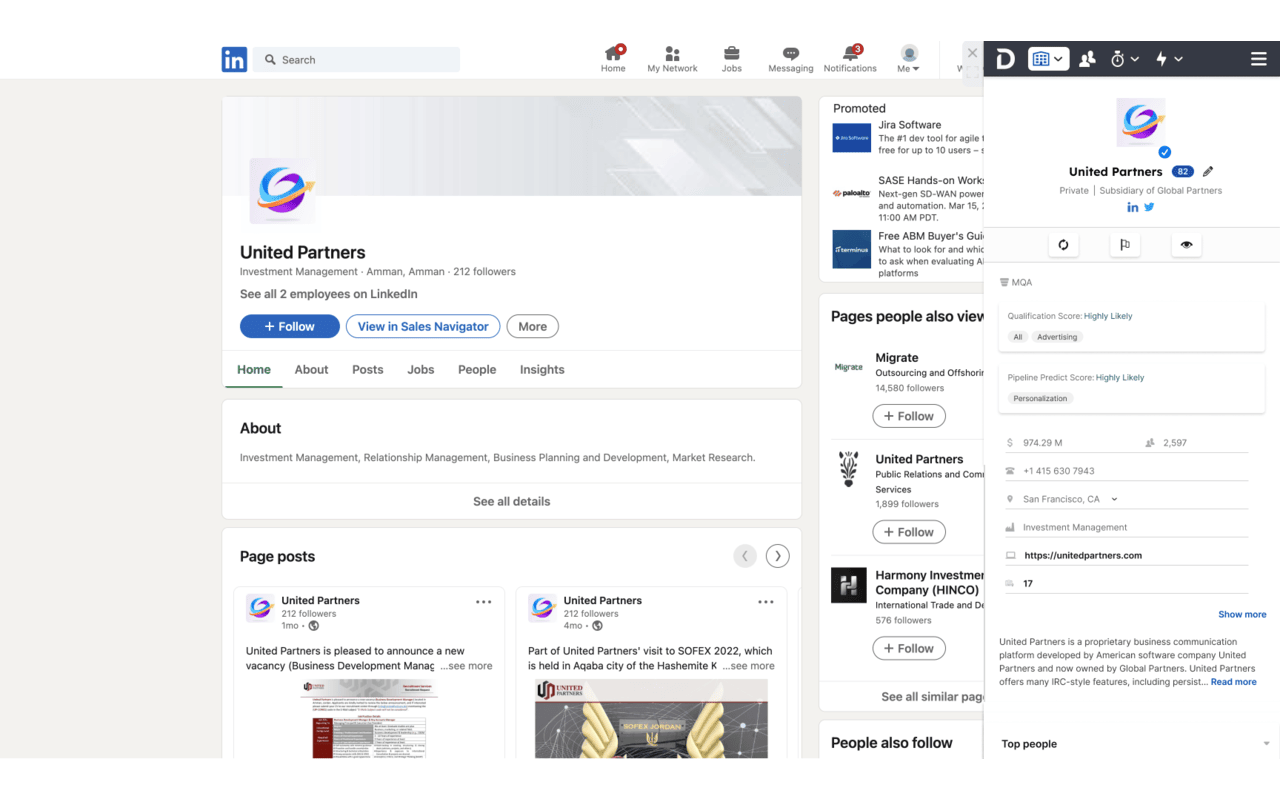Click the Migrate company logo
The width and height of the screenshot is (1280, 800).
(x=849, y=368)
